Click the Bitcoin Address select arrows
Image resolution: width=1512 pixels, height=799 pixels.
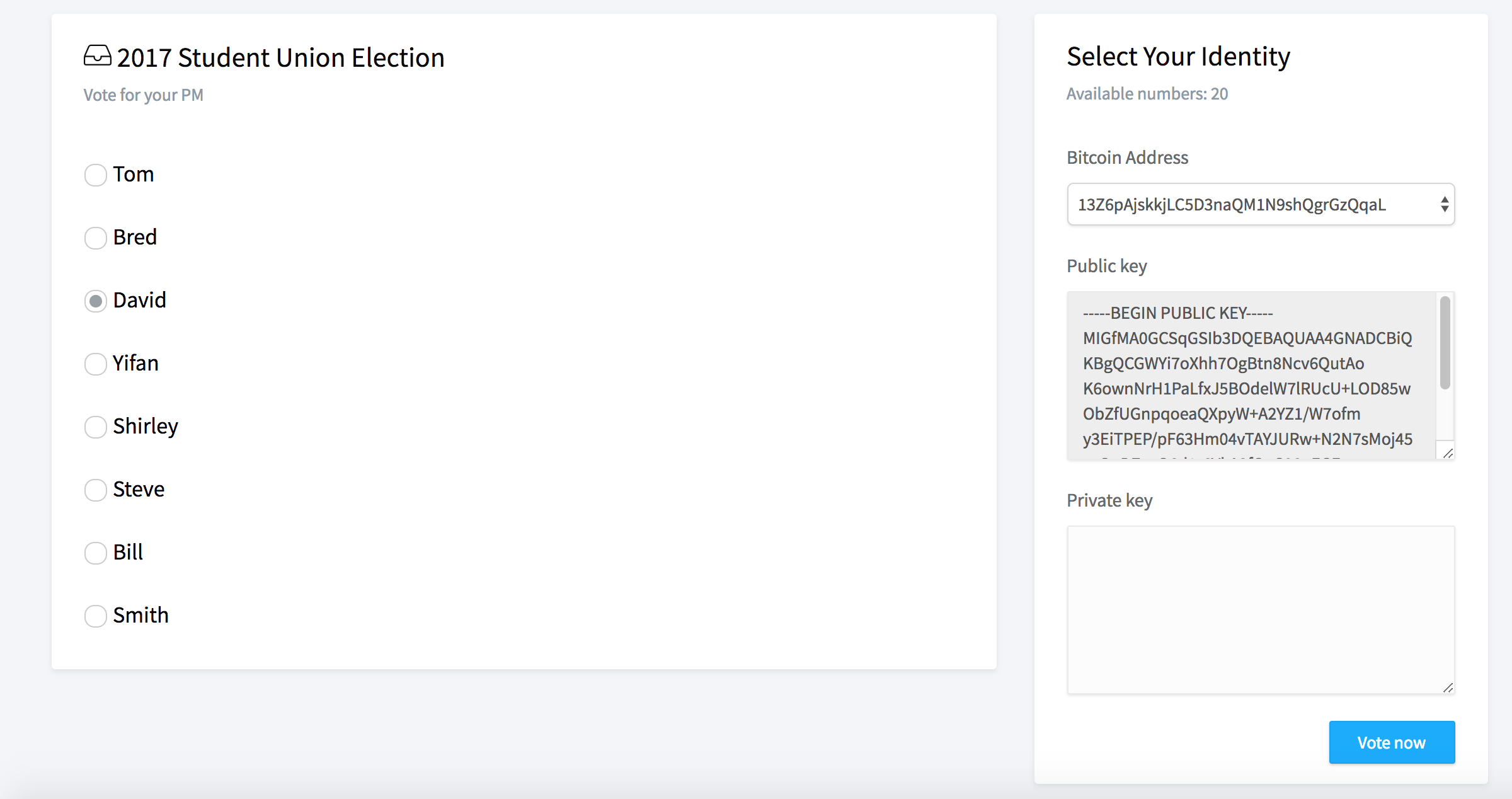point(1445,204)
